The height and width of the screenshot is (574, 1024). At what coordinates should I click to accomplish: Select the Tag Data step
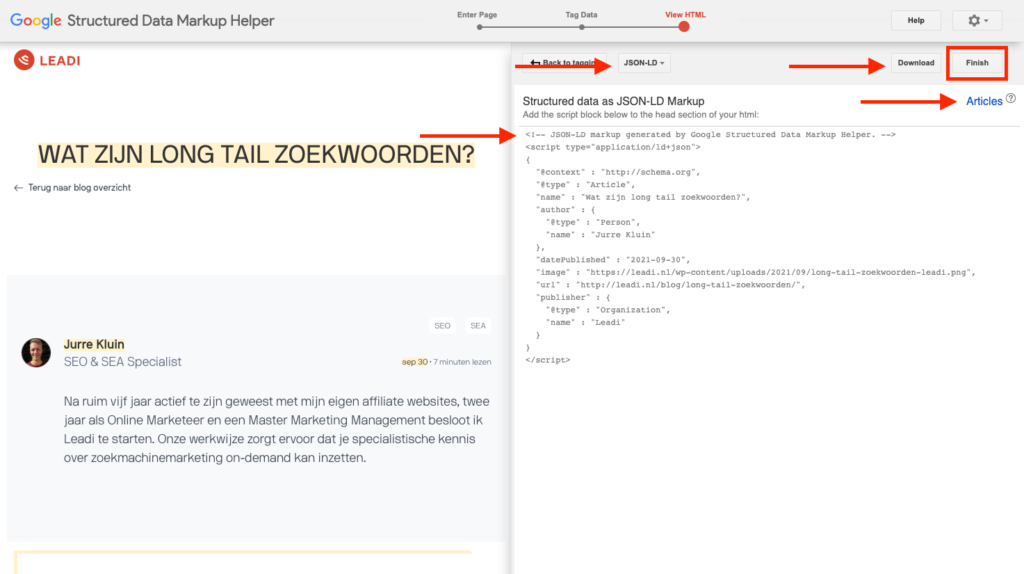pos(581,15)
